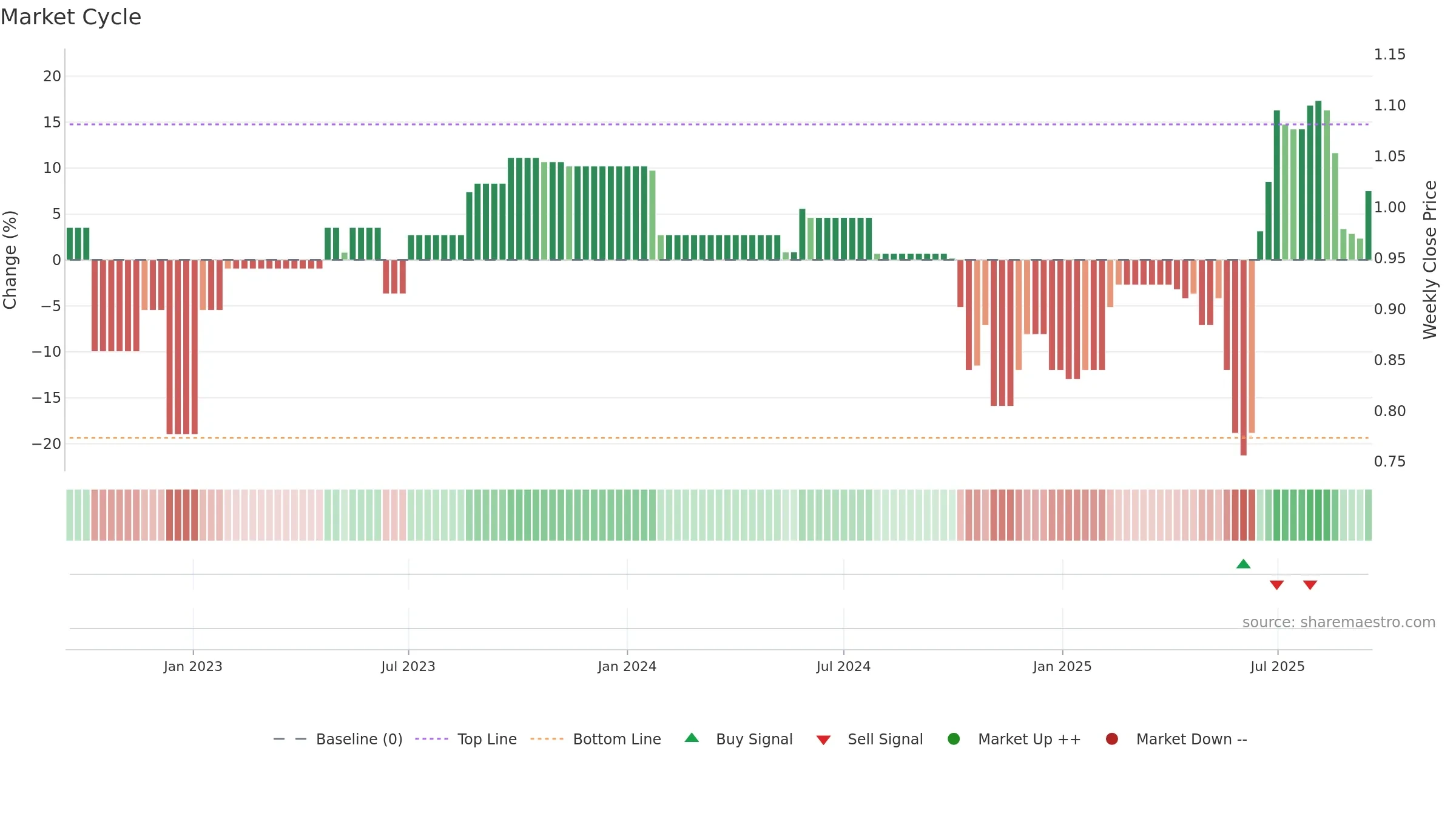Click the Sell Signal legend label
This screenshot has width=1456, height=819.
click(885, 739)
